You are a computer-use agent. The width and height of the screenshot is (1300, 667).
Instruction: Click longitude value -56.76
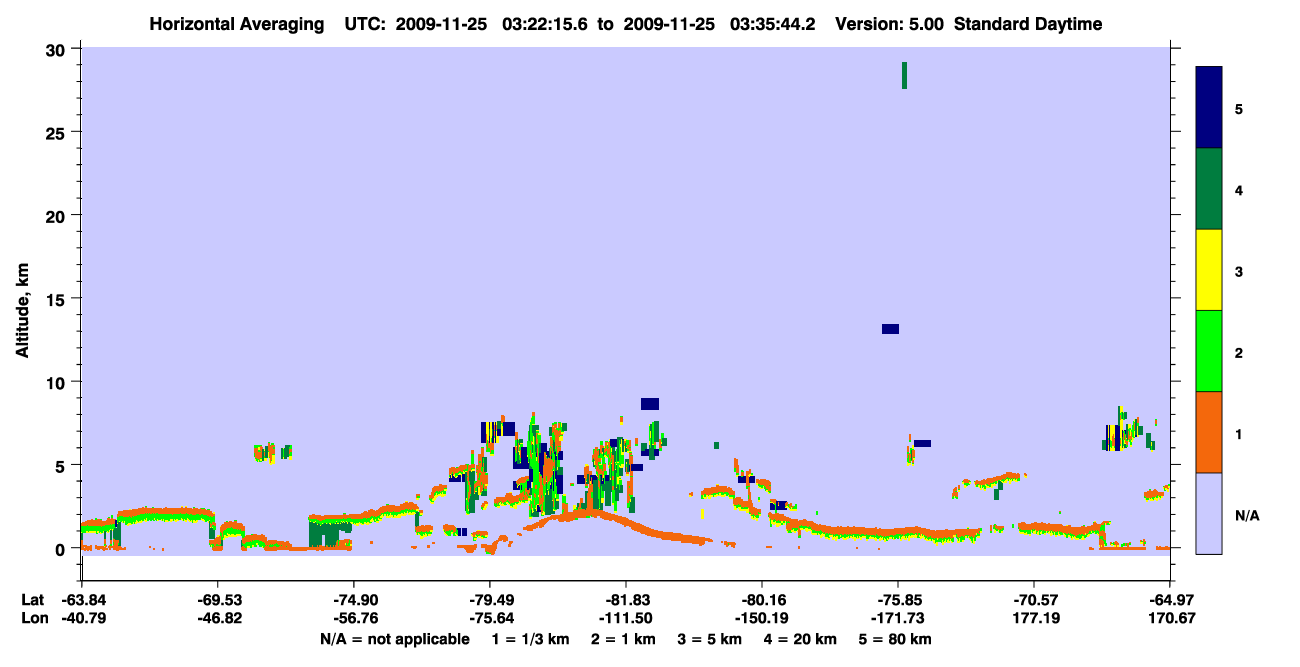click(354, 618)
